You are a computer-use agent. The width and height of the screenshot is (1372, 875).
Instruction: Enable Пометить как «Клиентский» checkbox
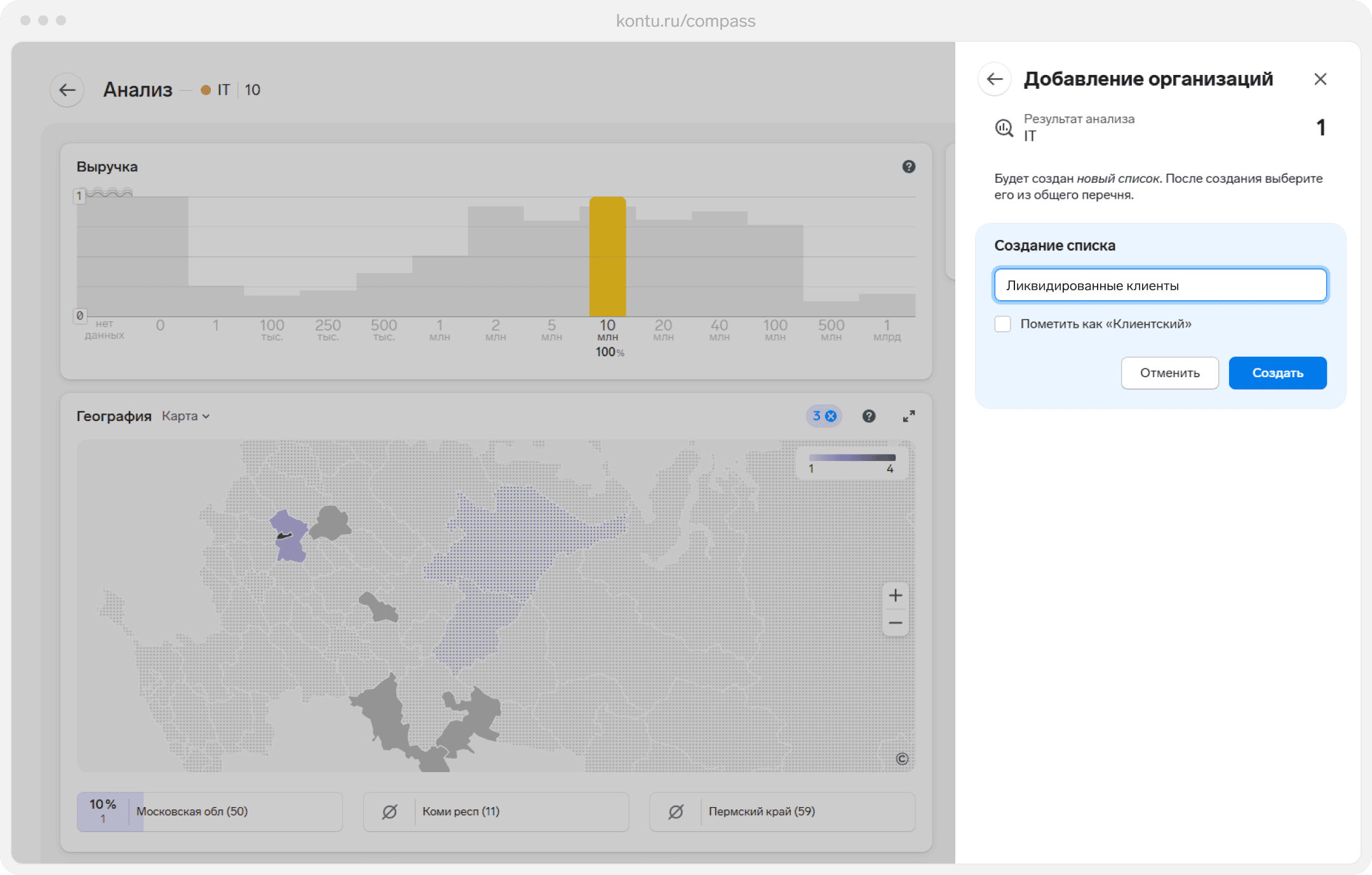[1003, 324]
